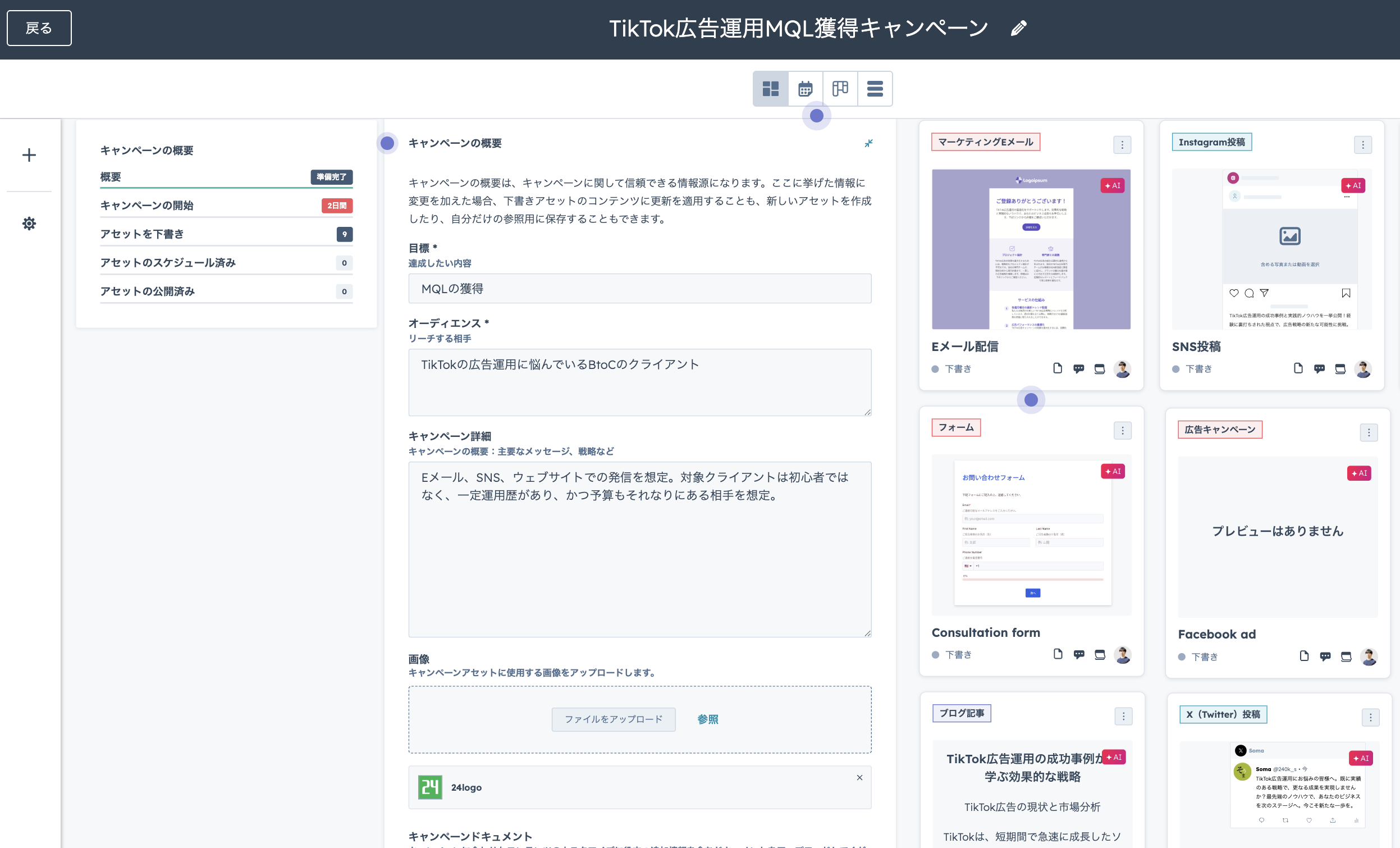Open document icon on Eメール配信 card
The image size is (1400, 848).
1057,368
